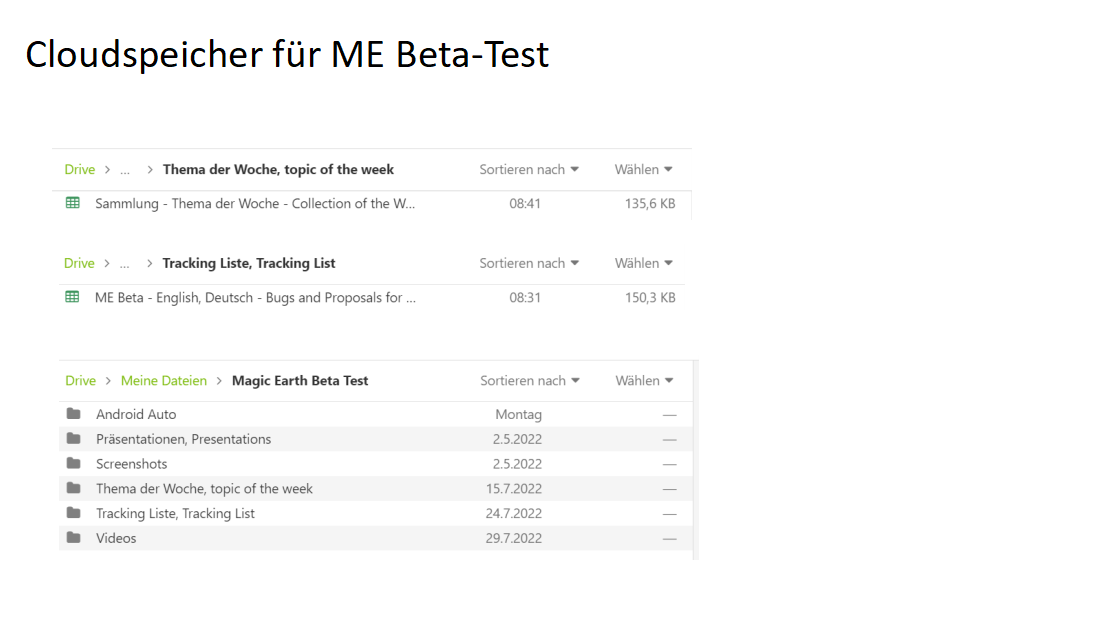Viewport: 1100px width, 618px height.
Task: Click the Thema der Woche folder icon
Action: pos(73,489)
